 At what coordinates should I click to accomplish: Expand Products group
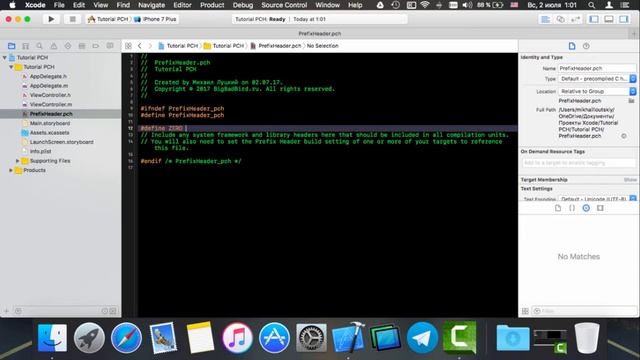11,170
